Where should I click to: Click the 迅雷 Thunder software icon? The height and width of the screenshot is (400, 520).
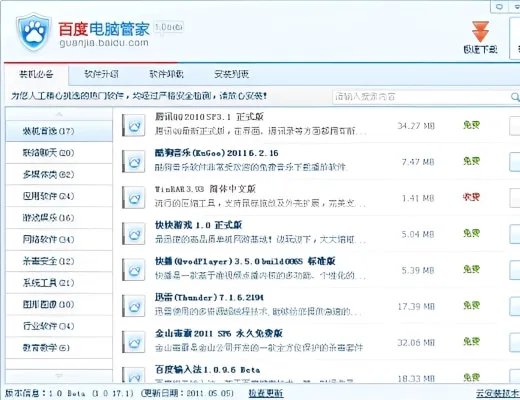pos(134,306)
